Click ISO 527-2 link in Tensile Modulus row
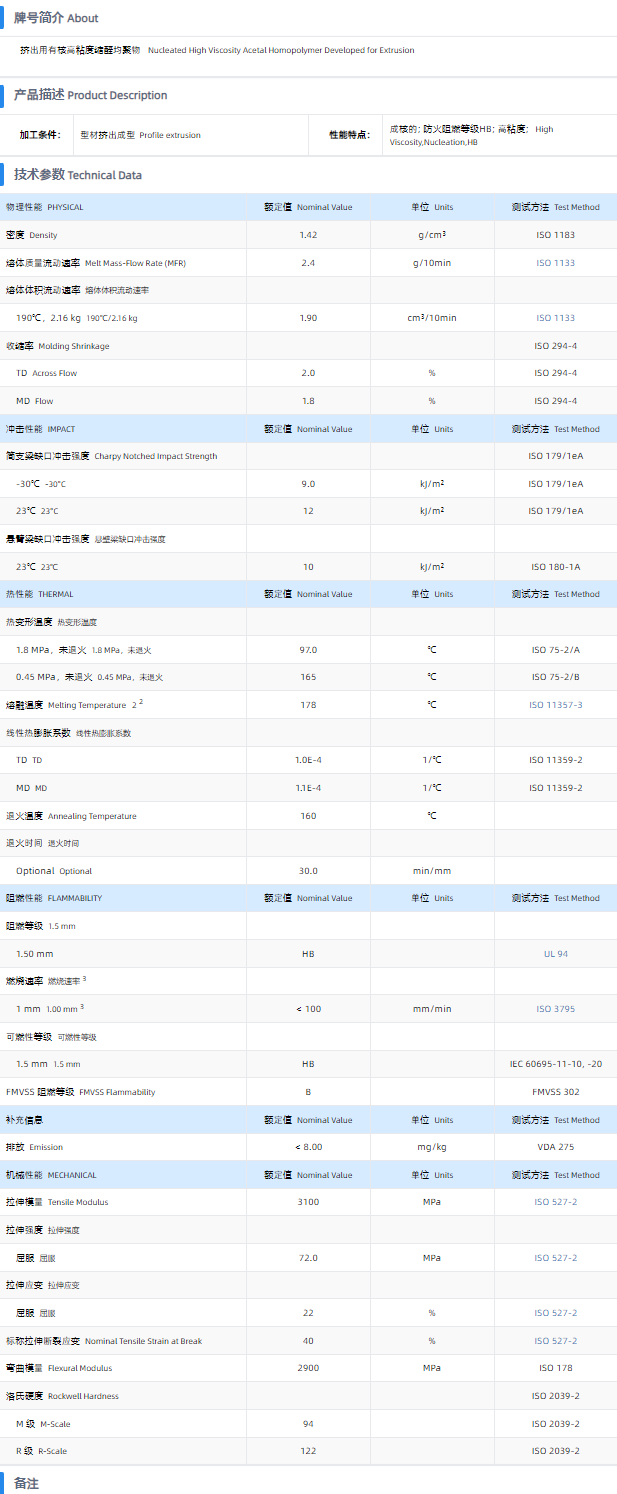The height and width of the screenshot is (1494, 617). 555,1202
